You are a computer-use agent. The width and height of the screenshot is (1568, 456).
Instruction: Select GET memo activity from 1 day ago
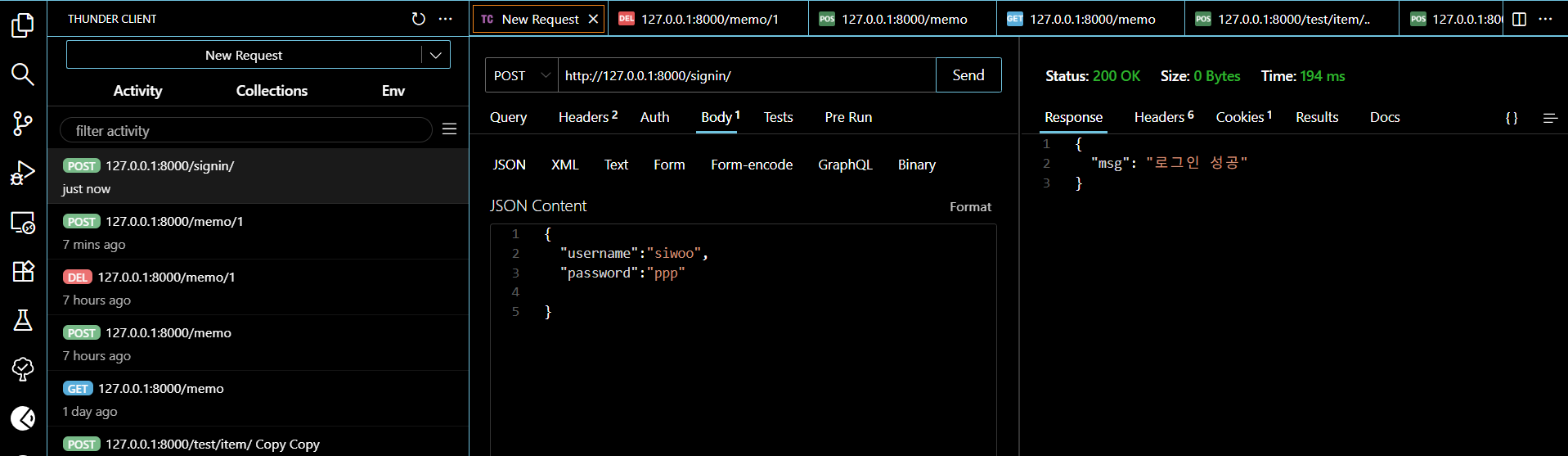(258, 399)
